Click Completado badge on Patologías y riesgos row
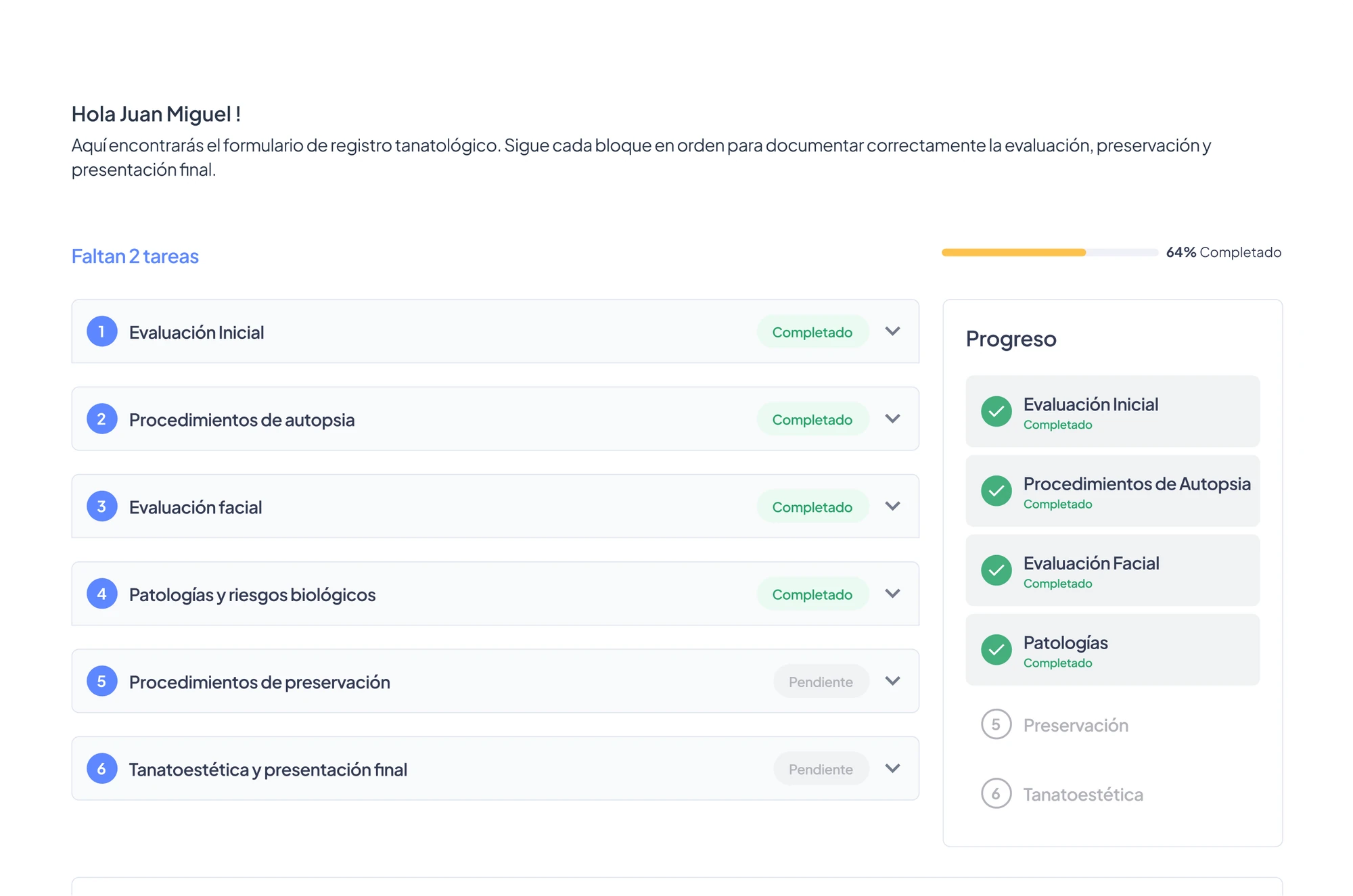Image resolution: width=1353 pixels, height=896 pixels. coord(812,594)
